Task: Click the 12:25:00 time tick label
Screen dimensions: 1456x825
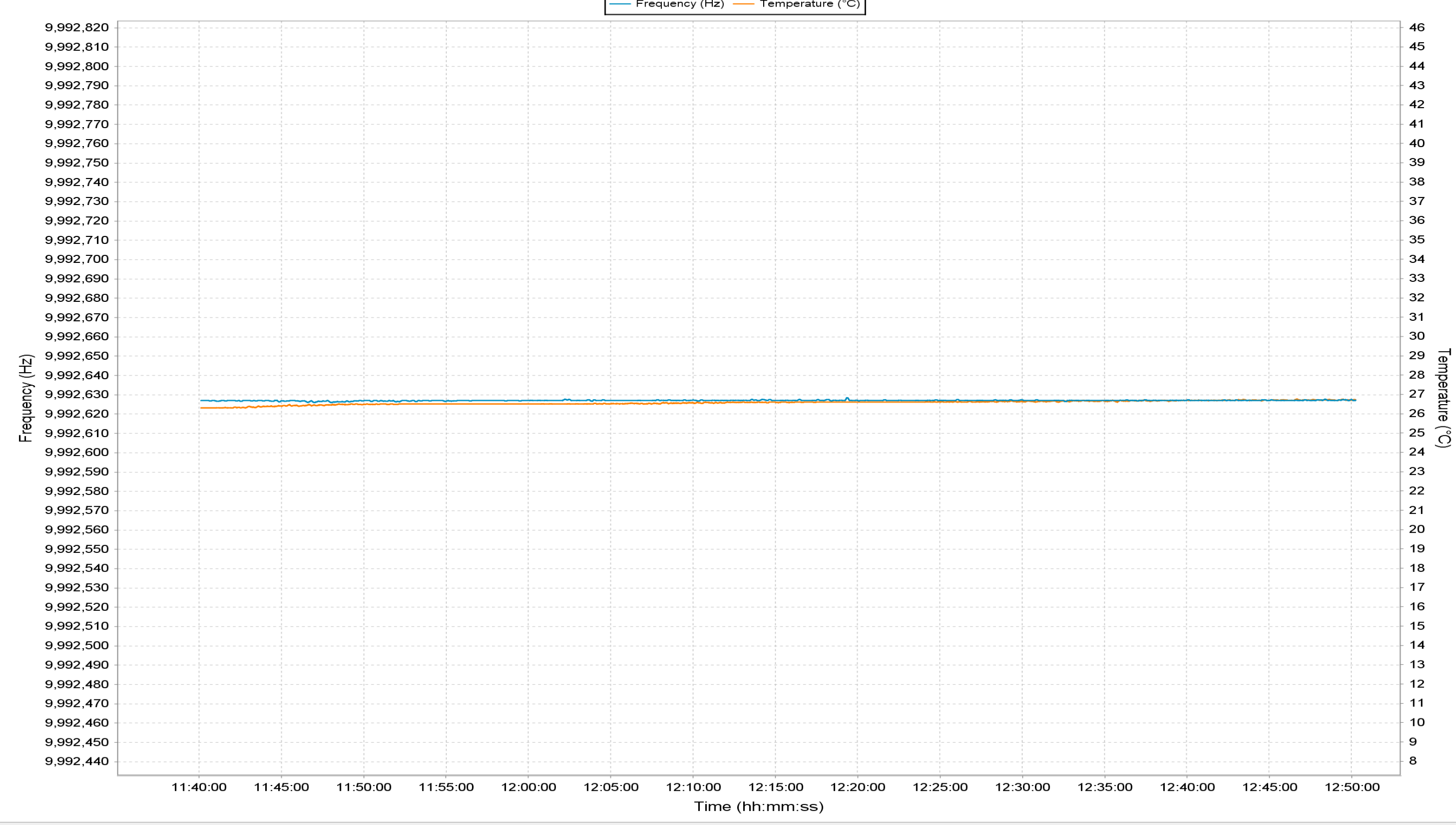Action: 940,787
